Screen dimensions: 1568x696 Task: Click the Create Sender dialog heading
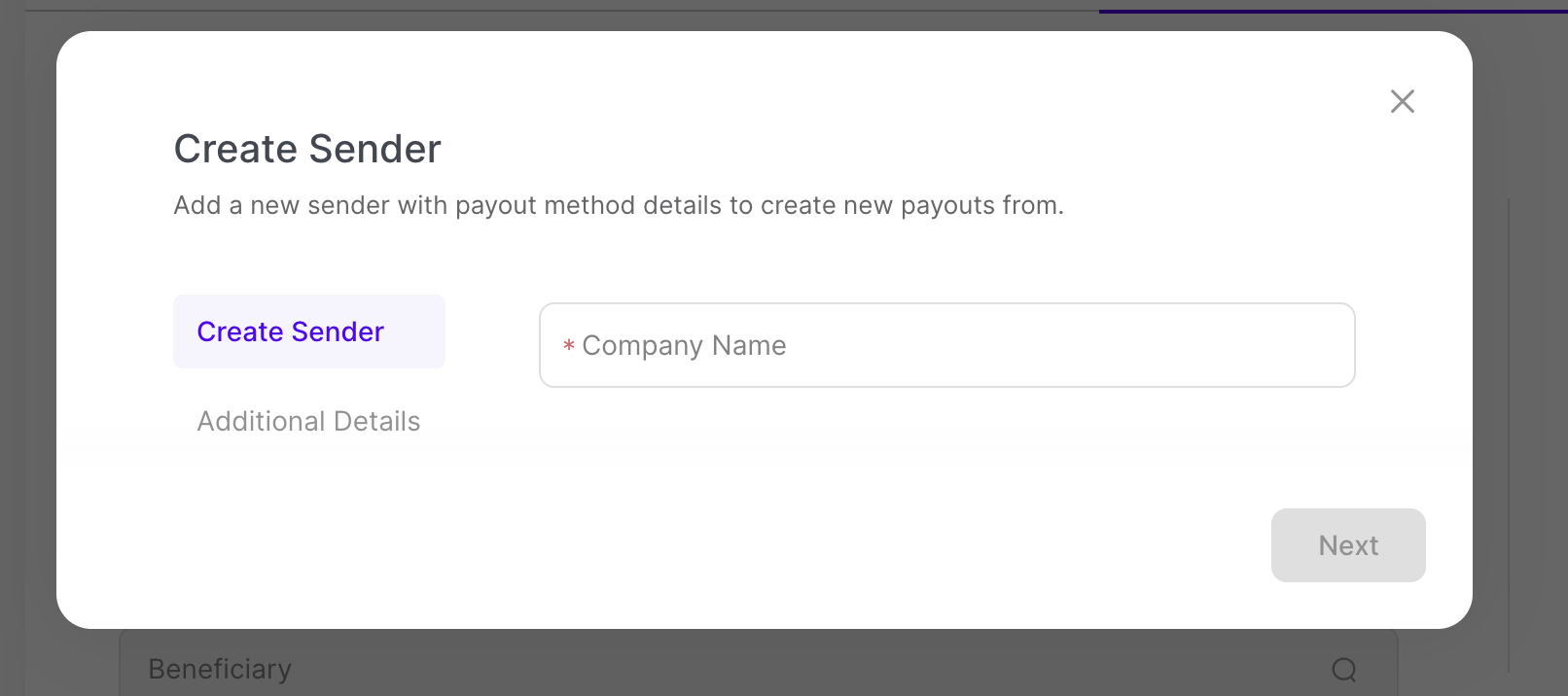(307, 149)
